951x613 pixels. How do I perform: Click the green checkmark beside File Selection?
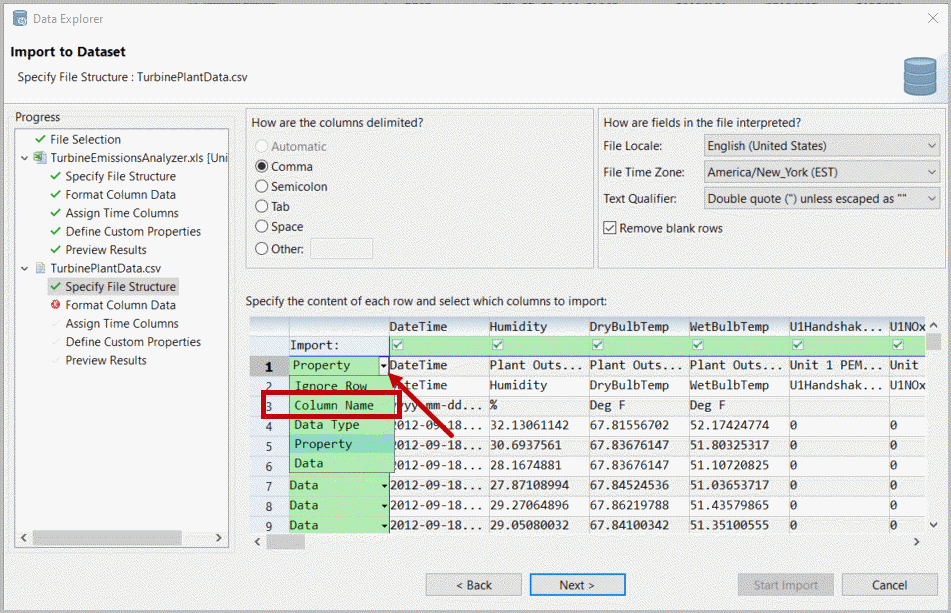tap(40, 140)
